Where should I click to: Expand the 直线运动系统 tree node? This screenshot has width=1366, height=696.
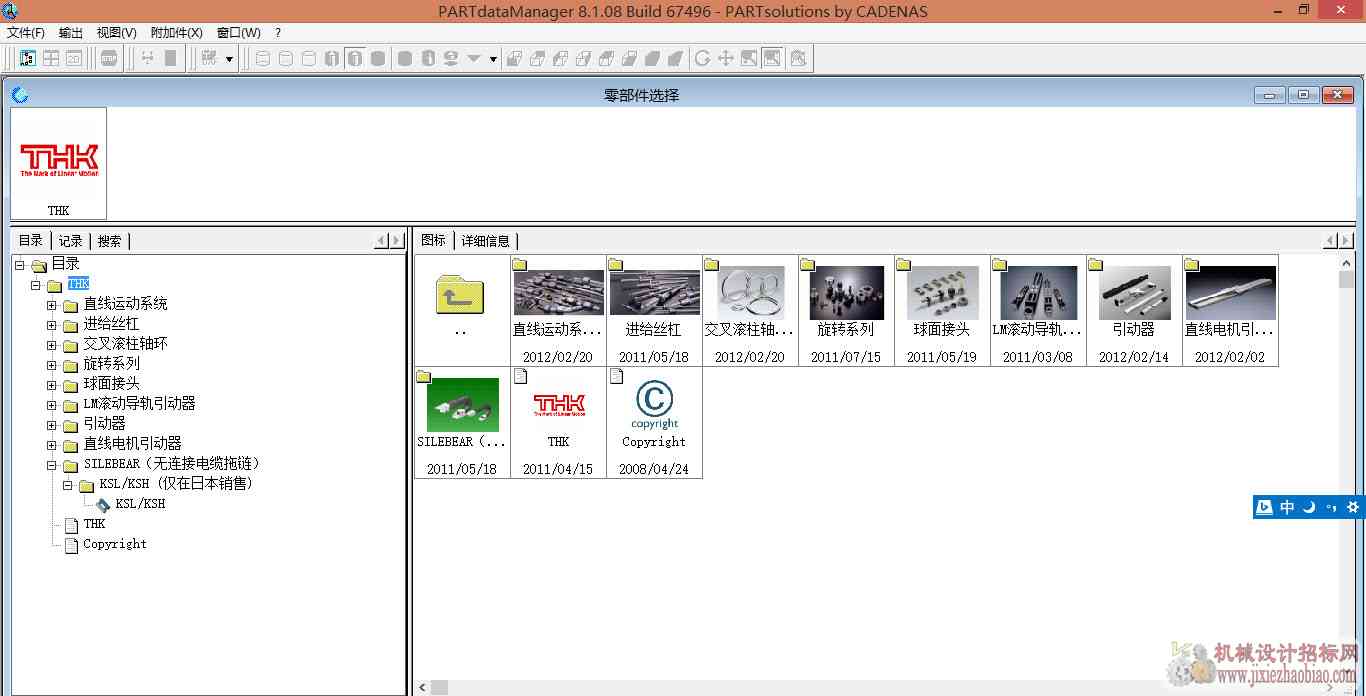(x=52, y=305)
